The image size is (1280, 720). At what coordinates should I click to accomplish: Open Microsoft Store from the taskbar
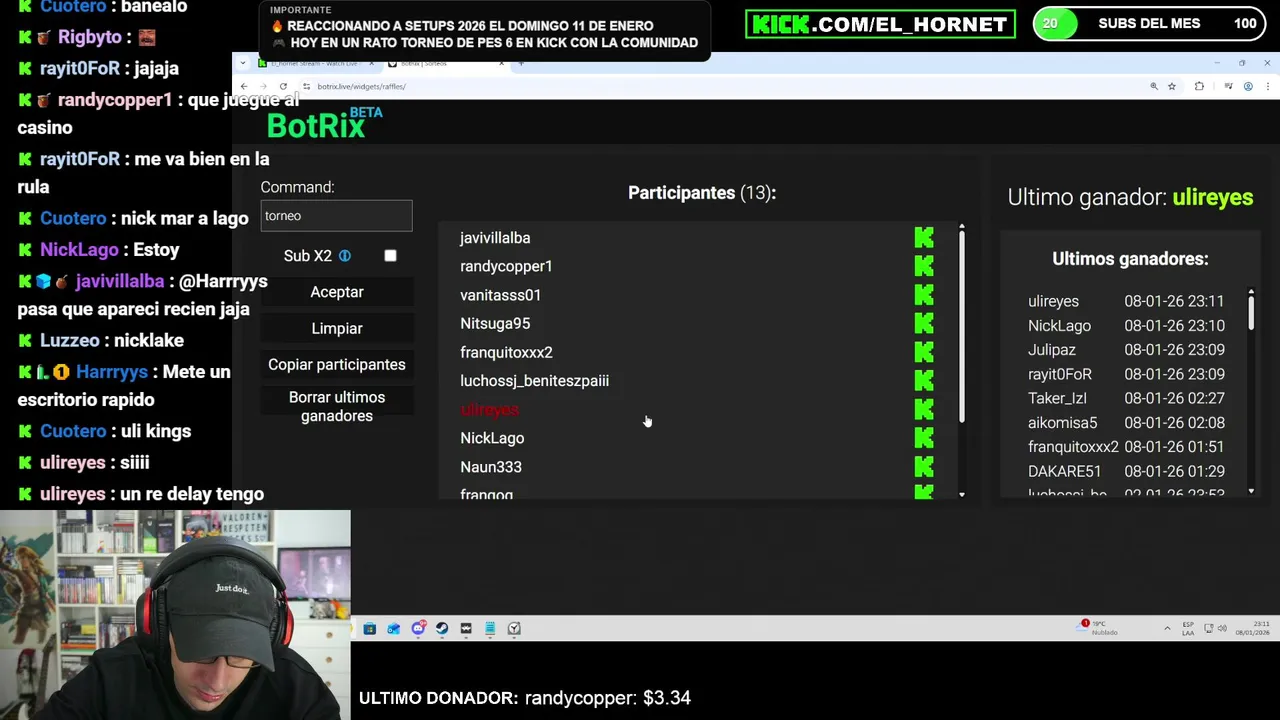point(370,628)
